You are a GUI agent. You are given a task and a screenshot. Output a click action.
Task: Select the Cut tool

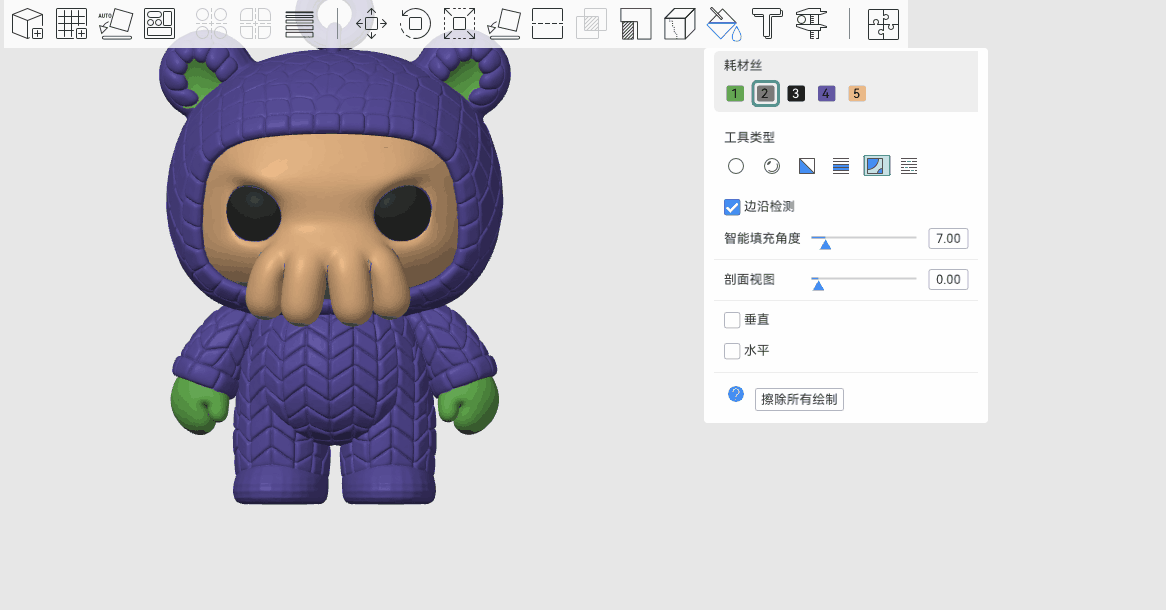point(547,24)
